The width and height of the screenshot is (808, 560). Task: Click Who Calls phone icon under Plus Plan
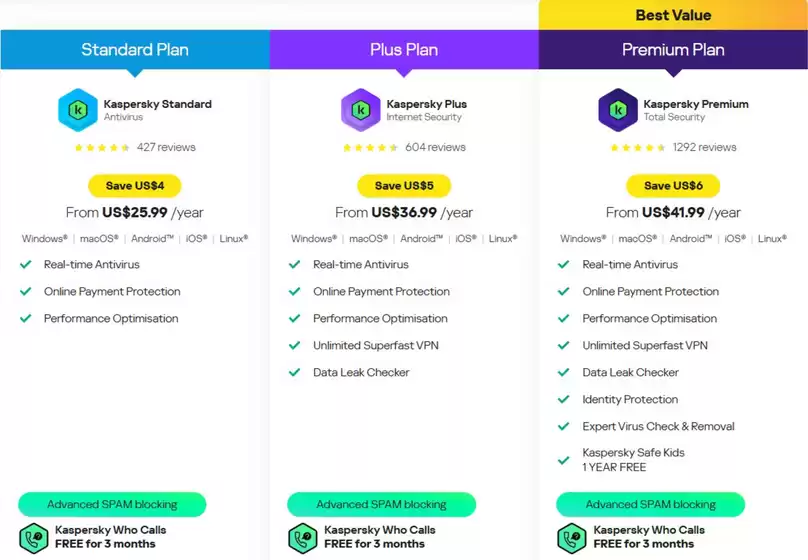(303, 537)
